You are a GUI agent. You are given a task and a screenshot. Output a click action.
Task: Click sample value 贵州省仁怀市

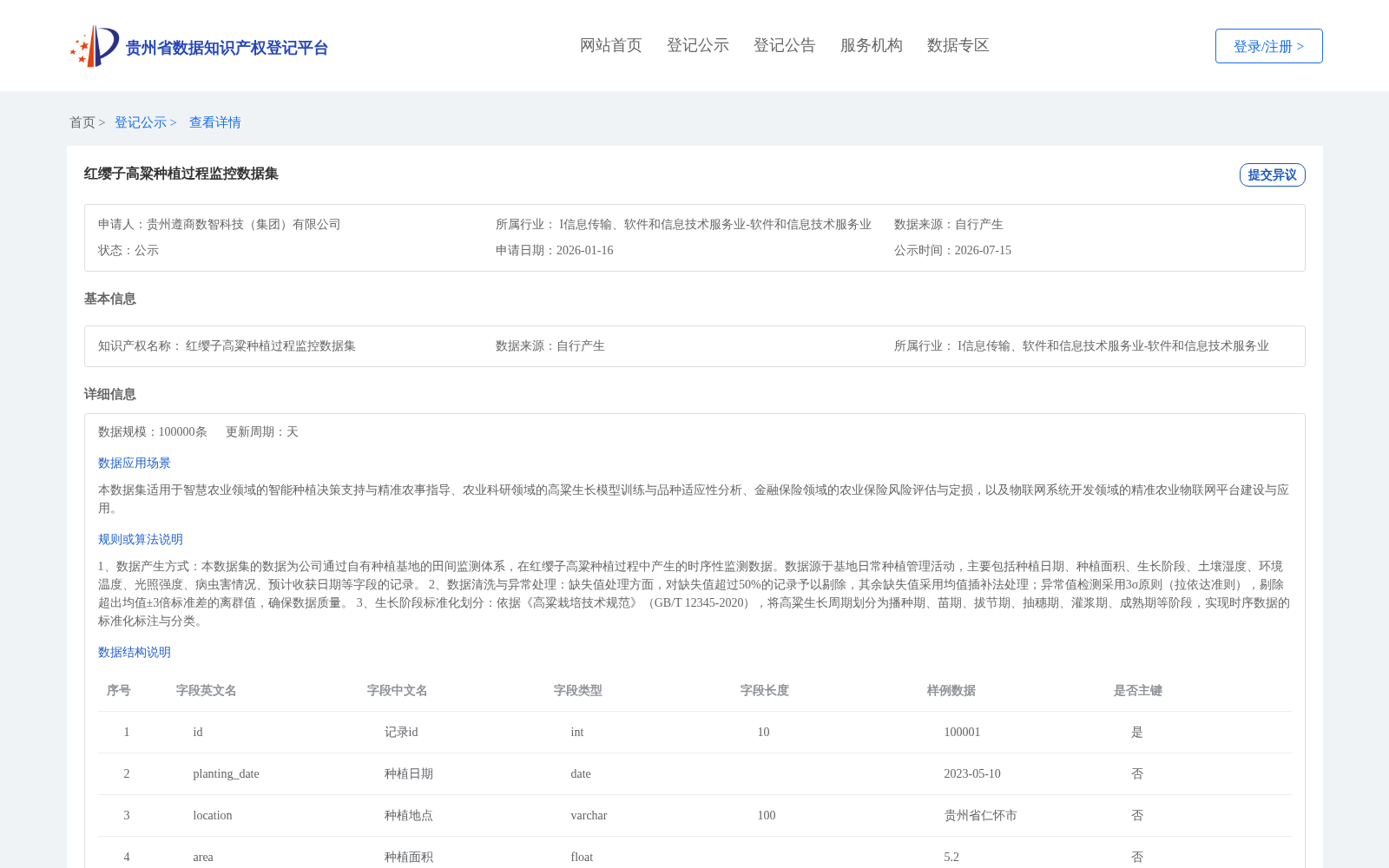pyautogui.click(x=980, y=815)
